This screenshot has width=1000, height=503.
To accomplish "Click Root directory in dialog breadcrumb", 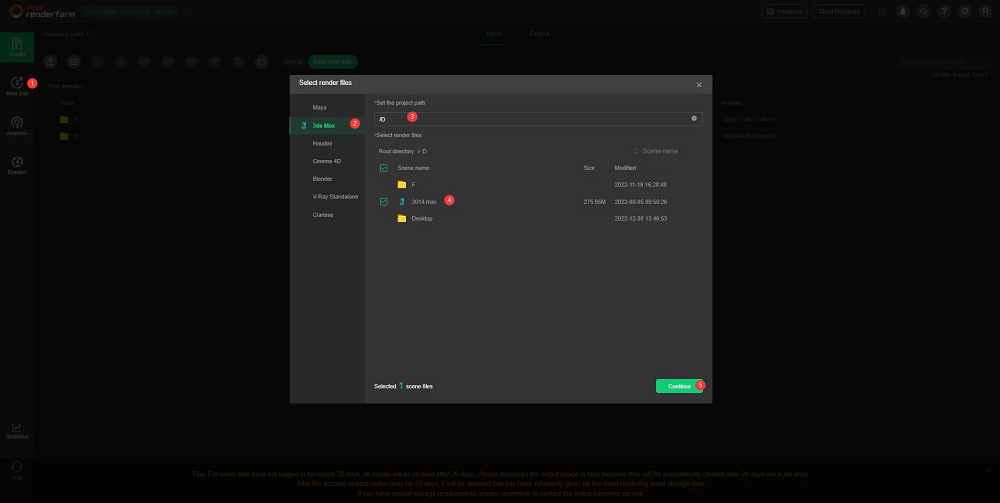I will (x=396, y=151).
